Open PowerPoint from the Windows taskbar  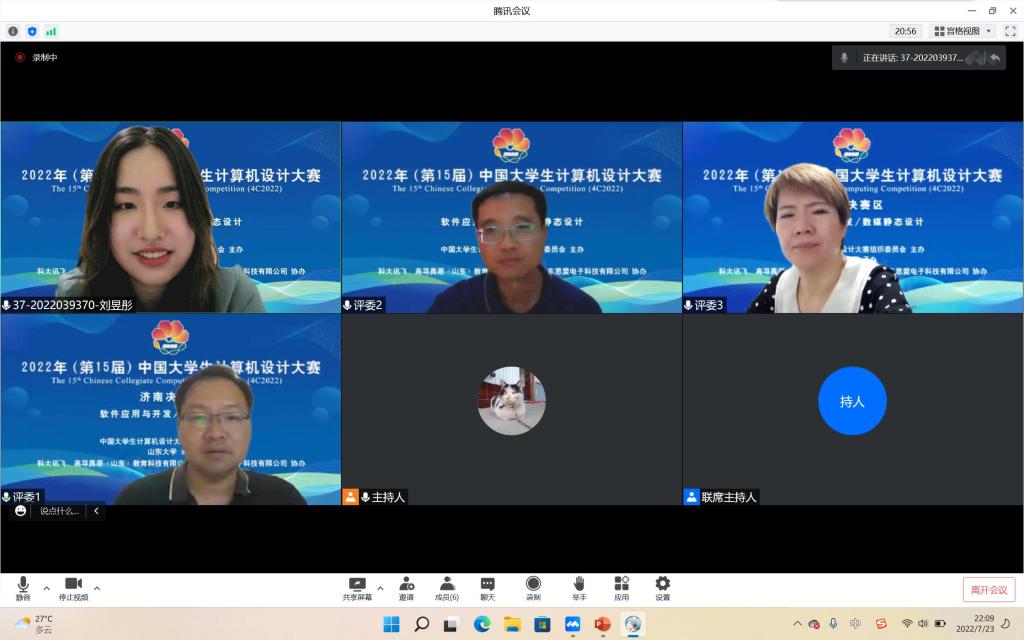pos(602,624)
